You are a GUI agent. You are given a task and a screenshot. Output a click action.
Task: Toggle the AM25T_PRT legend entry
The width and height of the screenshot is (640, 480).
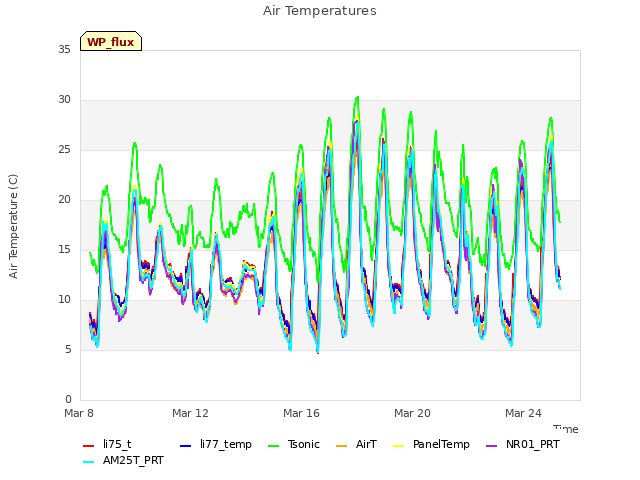[x=123, y=460]
